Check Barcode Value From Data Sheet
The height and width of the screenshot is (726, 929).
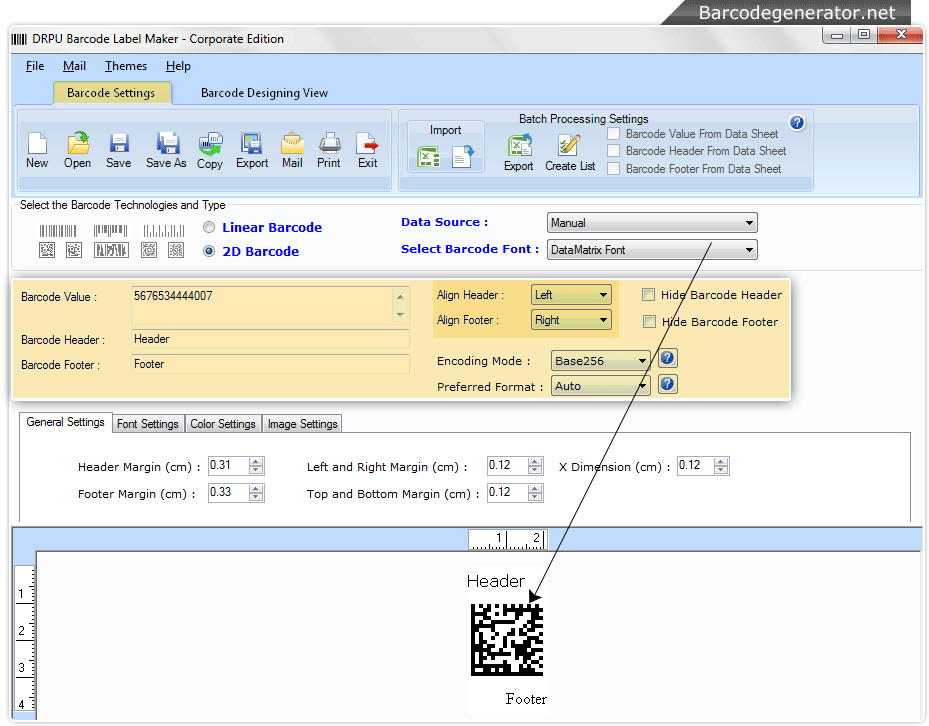(614, 134)
